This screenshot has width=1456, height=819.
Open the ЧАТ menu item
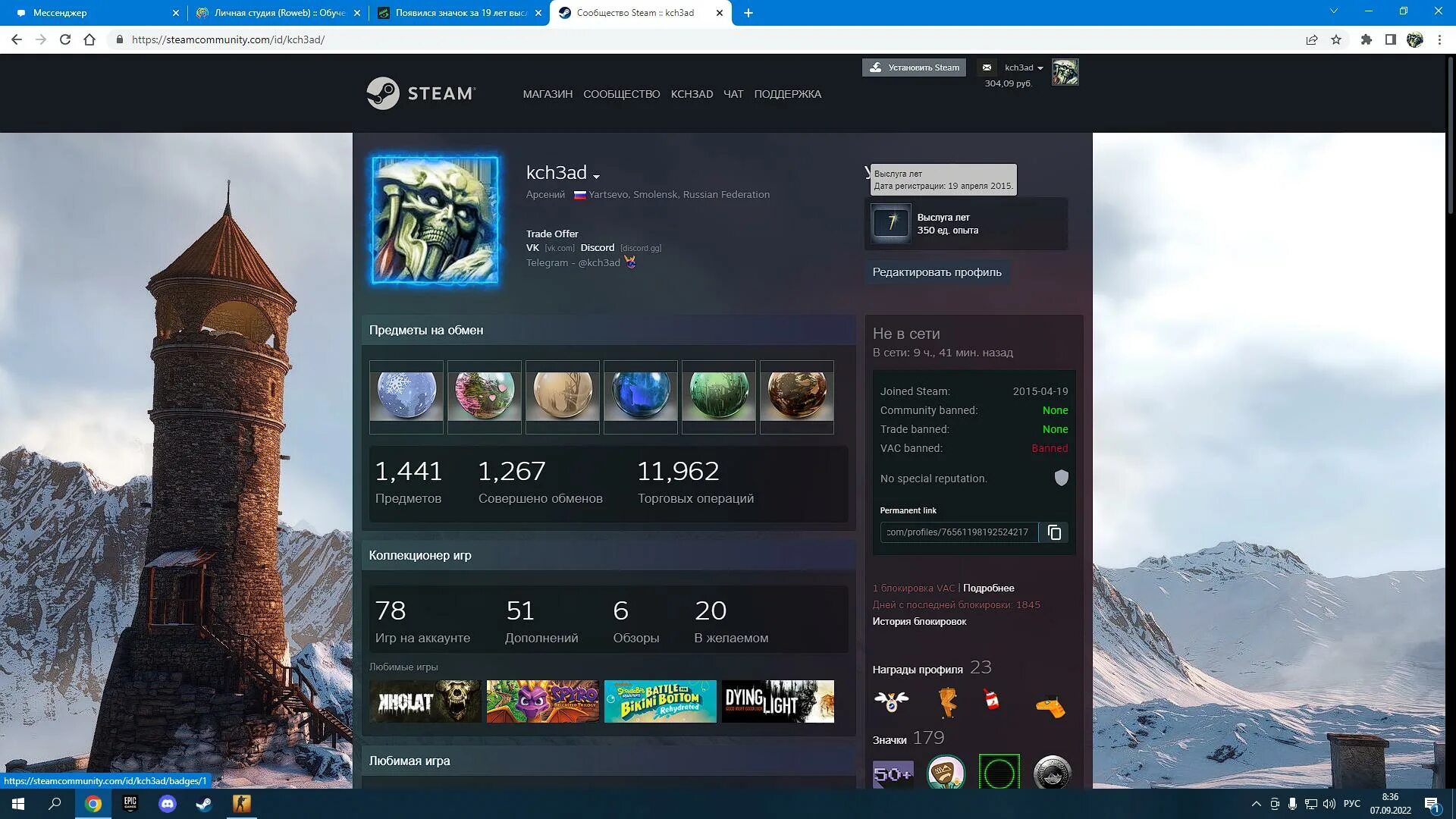(x=733, y=94)
